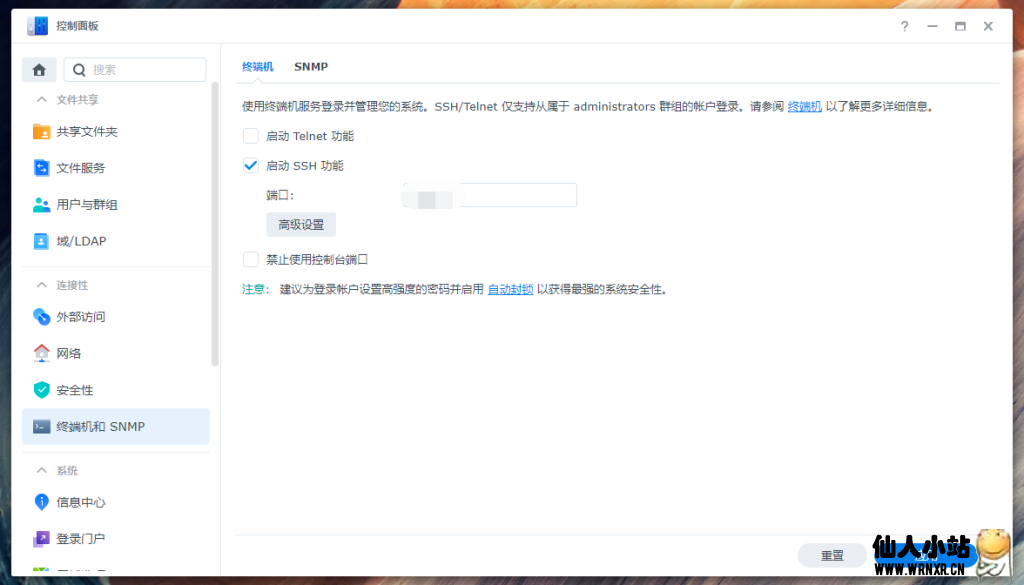Follow the Terminal (终端机) help link

[x=805, y=106]
